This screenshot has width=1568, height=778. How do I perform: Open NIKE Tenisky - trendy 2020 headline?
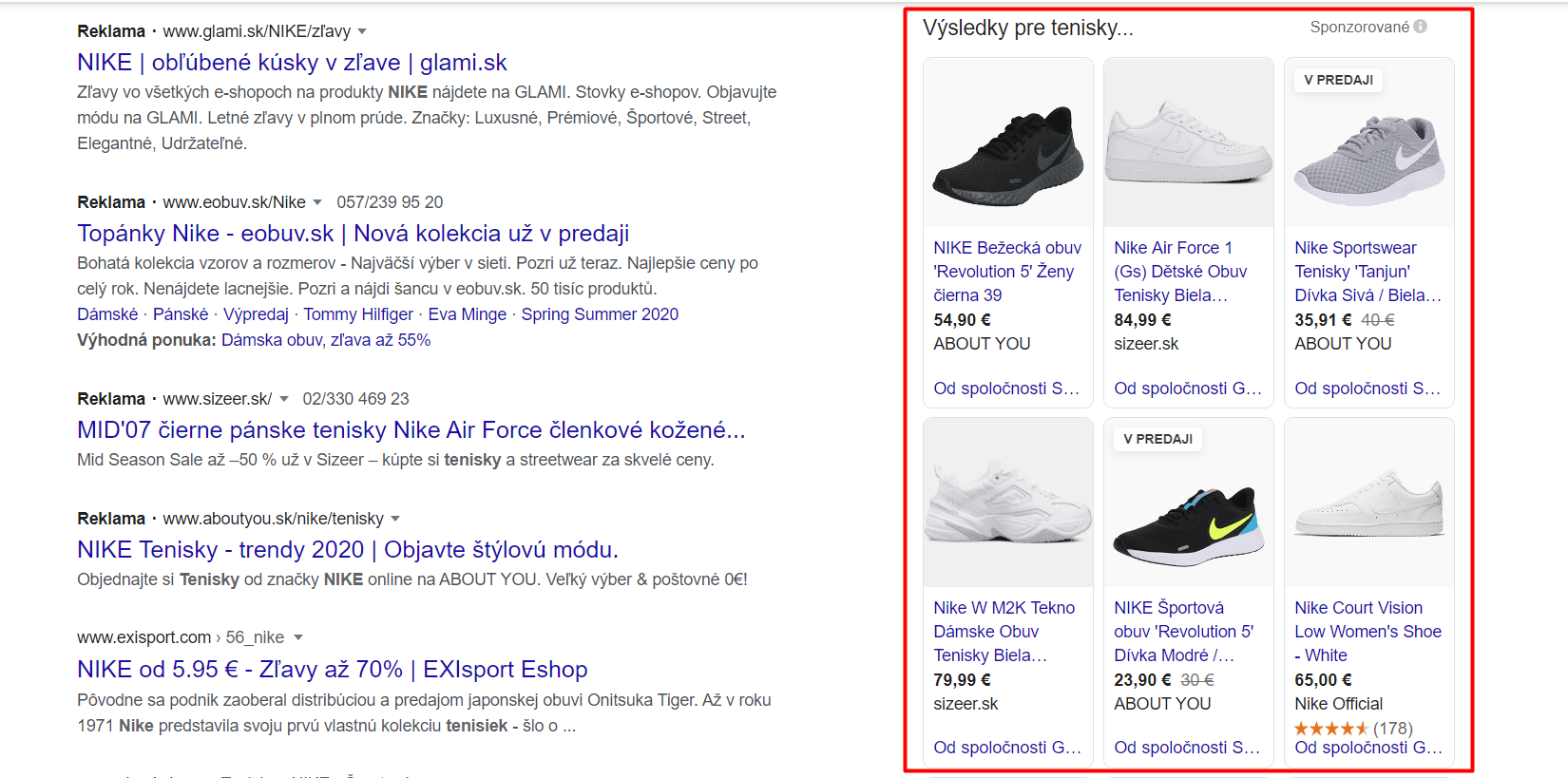coord(348,550)
